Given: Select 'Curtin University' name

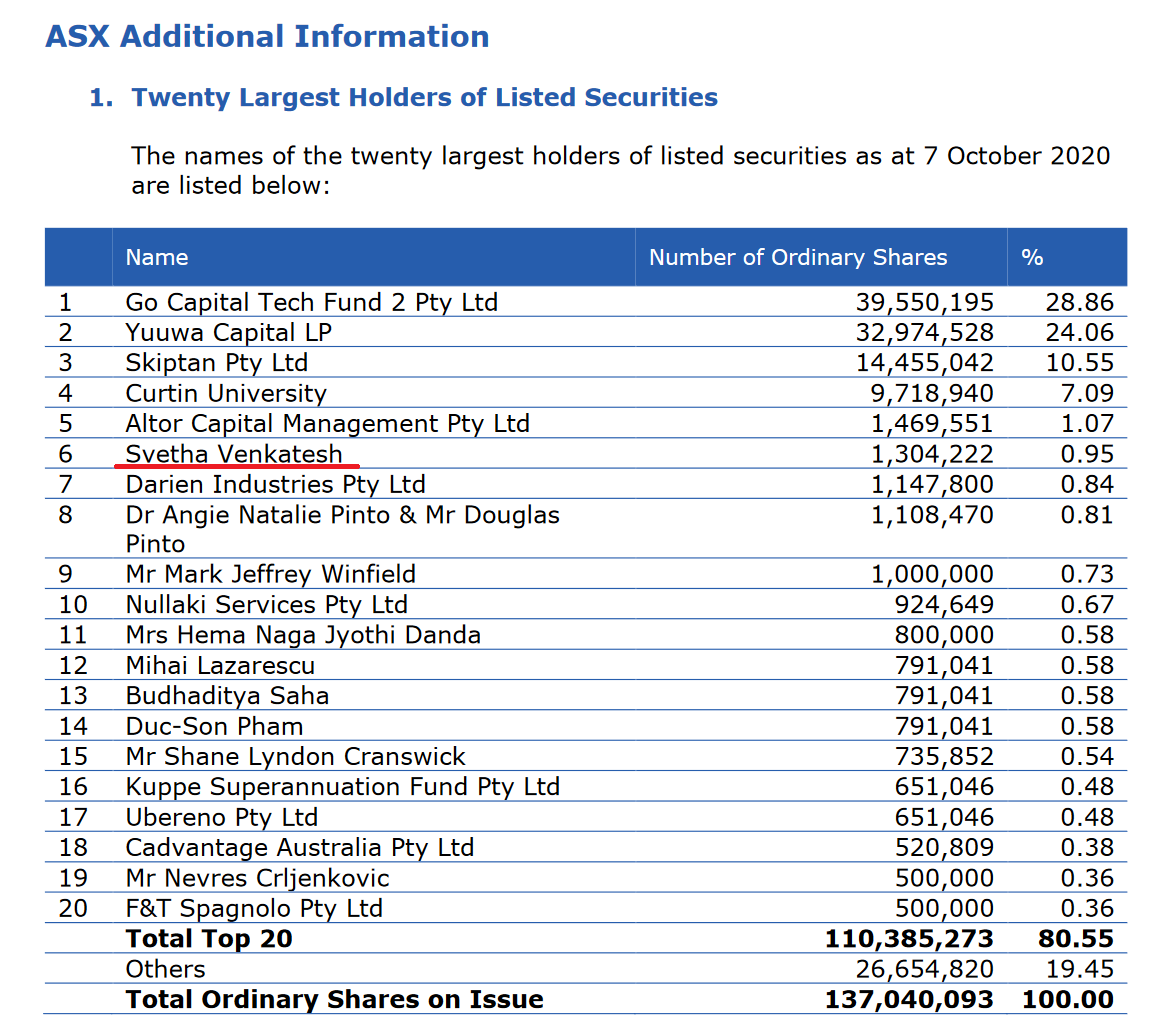Looking at the screenshot, I should click(x=226, y=394).
